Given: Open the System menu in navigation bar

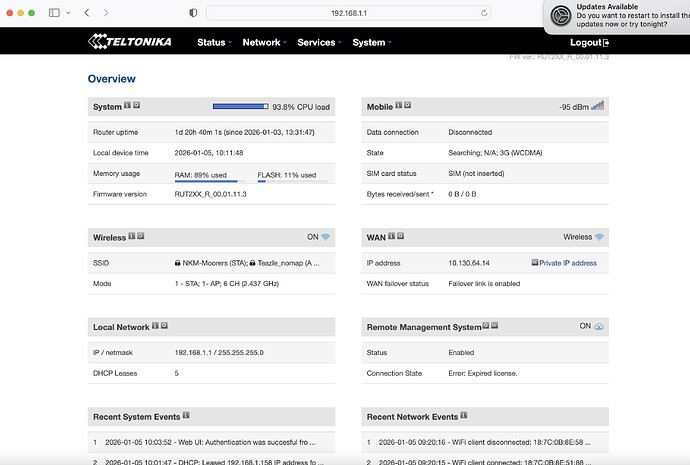Looking at the screenshot, I should coord(371,43).
